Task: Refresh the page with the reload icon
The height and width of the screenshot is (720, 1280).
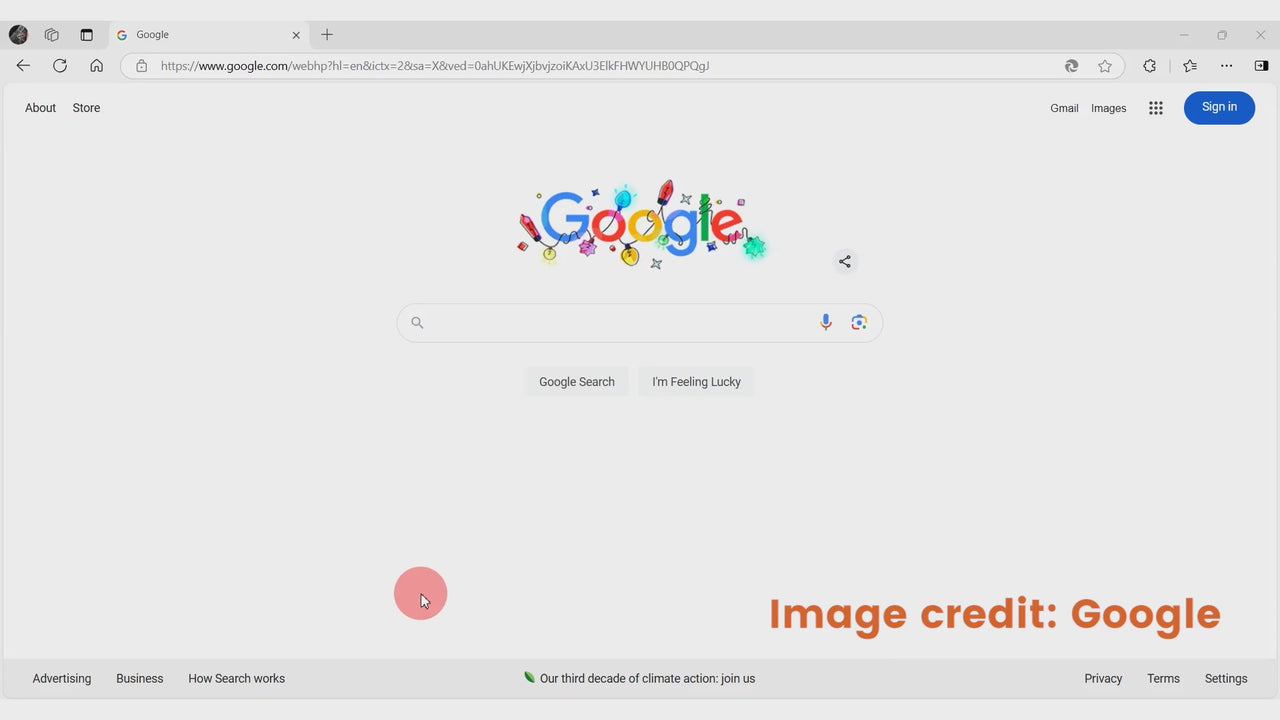Action: (60, 66)
